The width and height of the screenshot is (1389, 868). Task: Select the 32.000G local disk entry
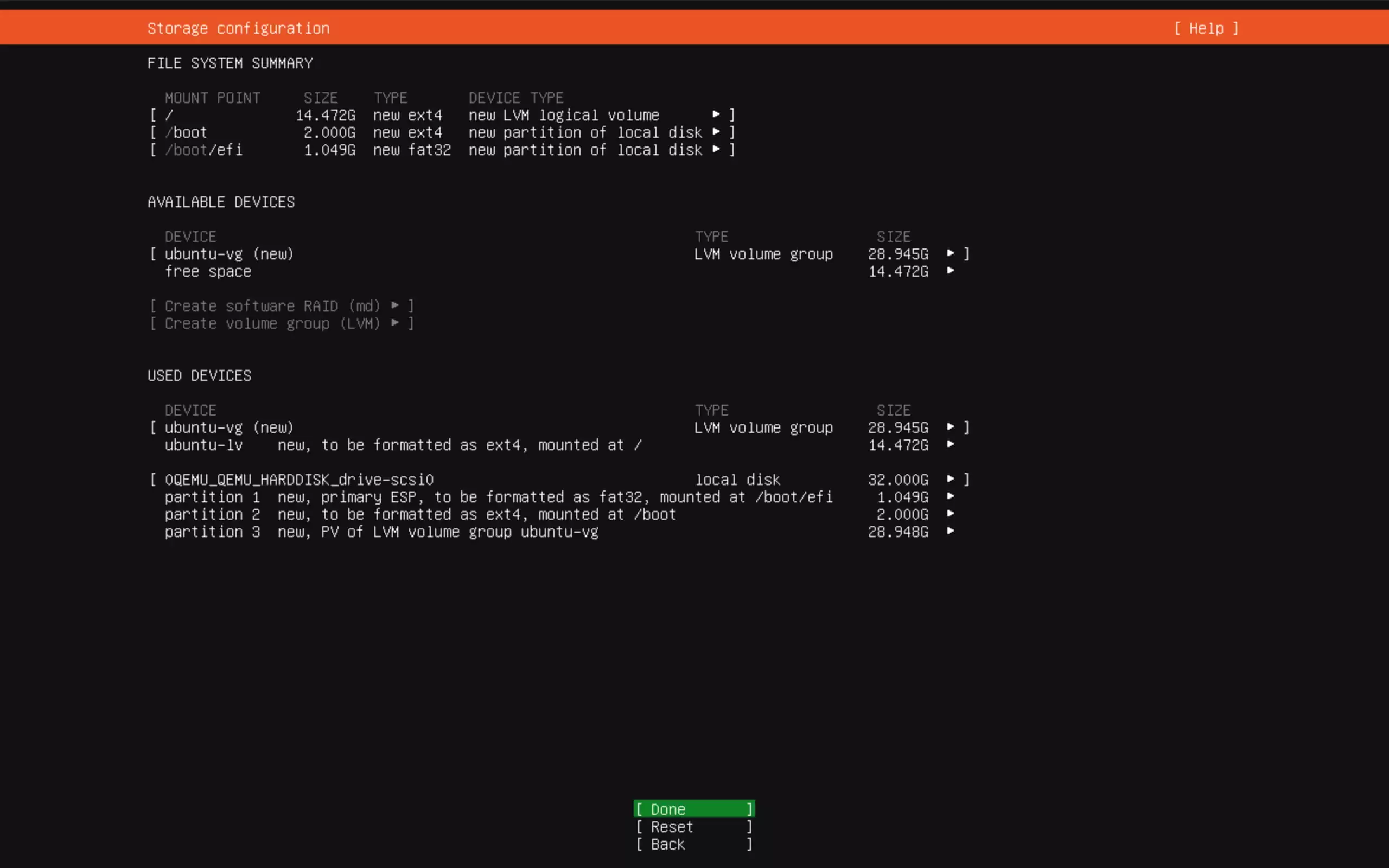pos(299,480)
